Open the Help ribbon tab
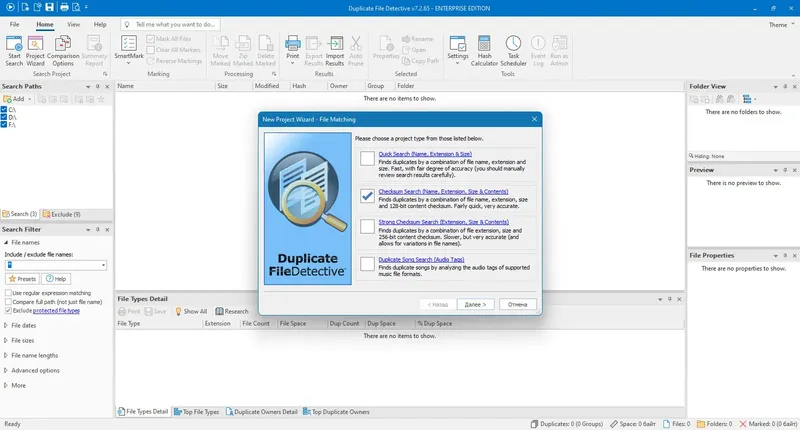Screen dimensions: 800x430 point(100,24)
